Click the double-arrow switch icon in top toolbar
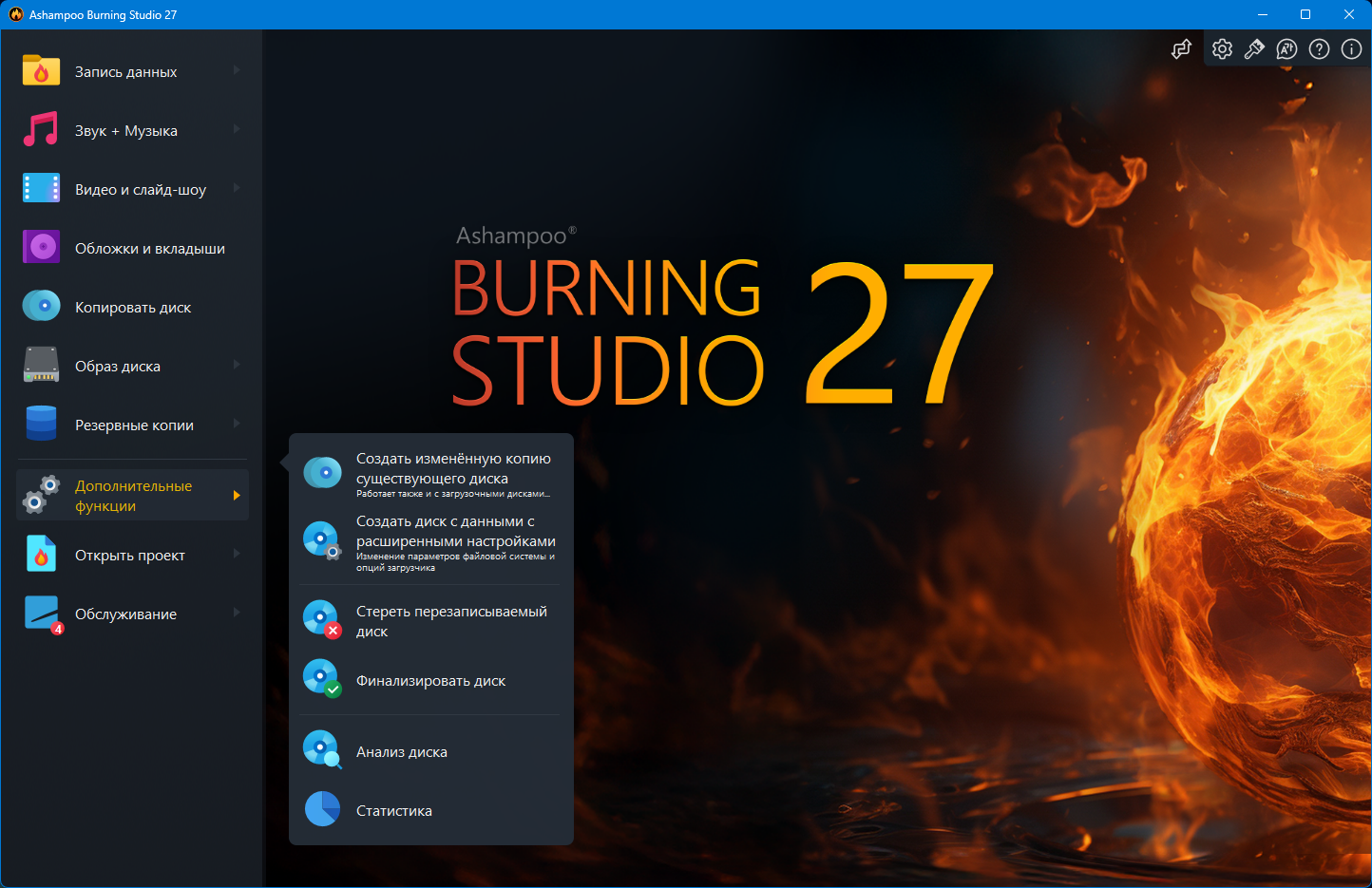 point(1181,49)
